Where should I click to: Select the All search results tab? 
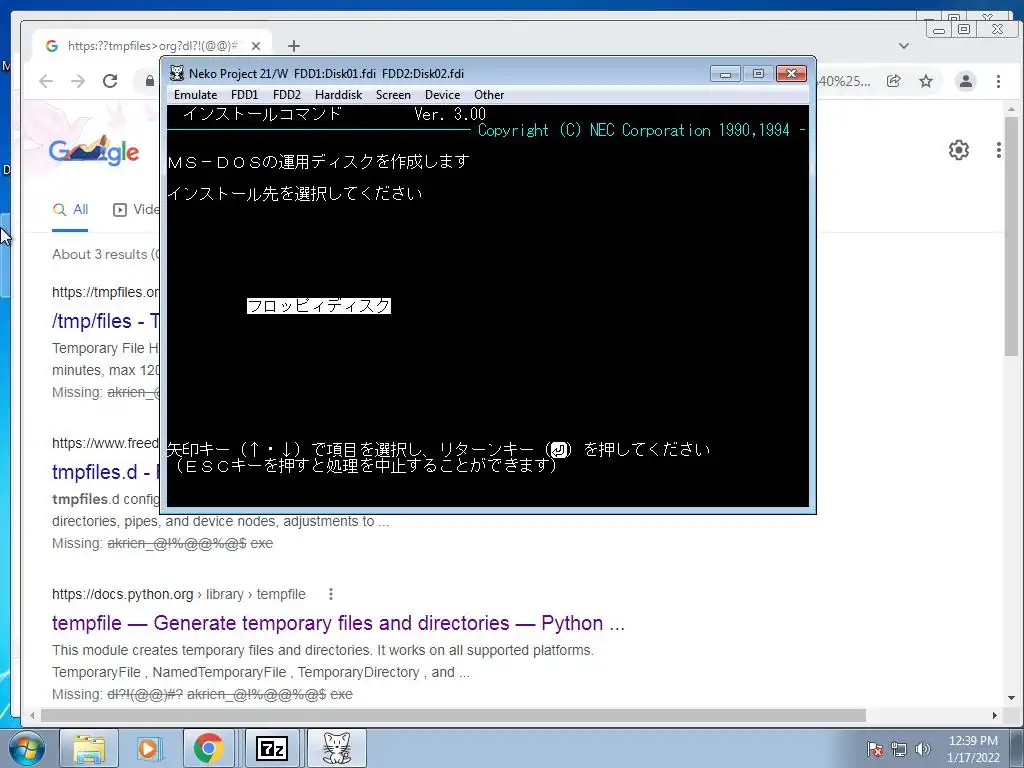(71, 210)
